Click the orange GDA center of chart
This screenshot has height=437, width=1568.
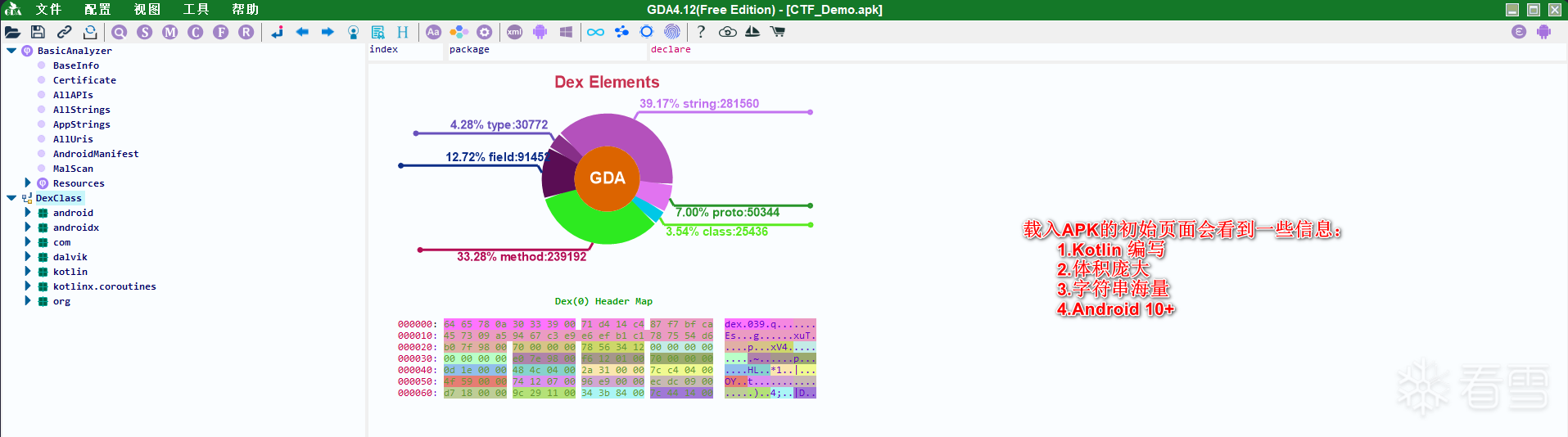tap(607, 178)
